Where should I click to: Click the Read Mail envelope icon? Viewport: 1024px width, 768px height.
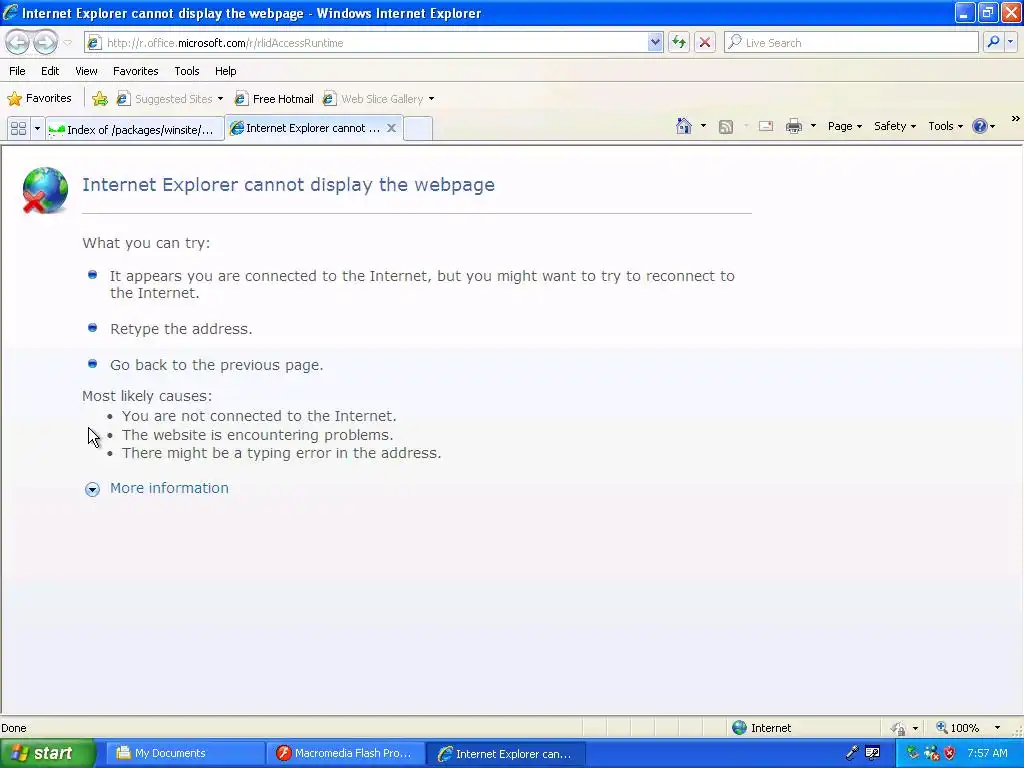pos(766,126)
